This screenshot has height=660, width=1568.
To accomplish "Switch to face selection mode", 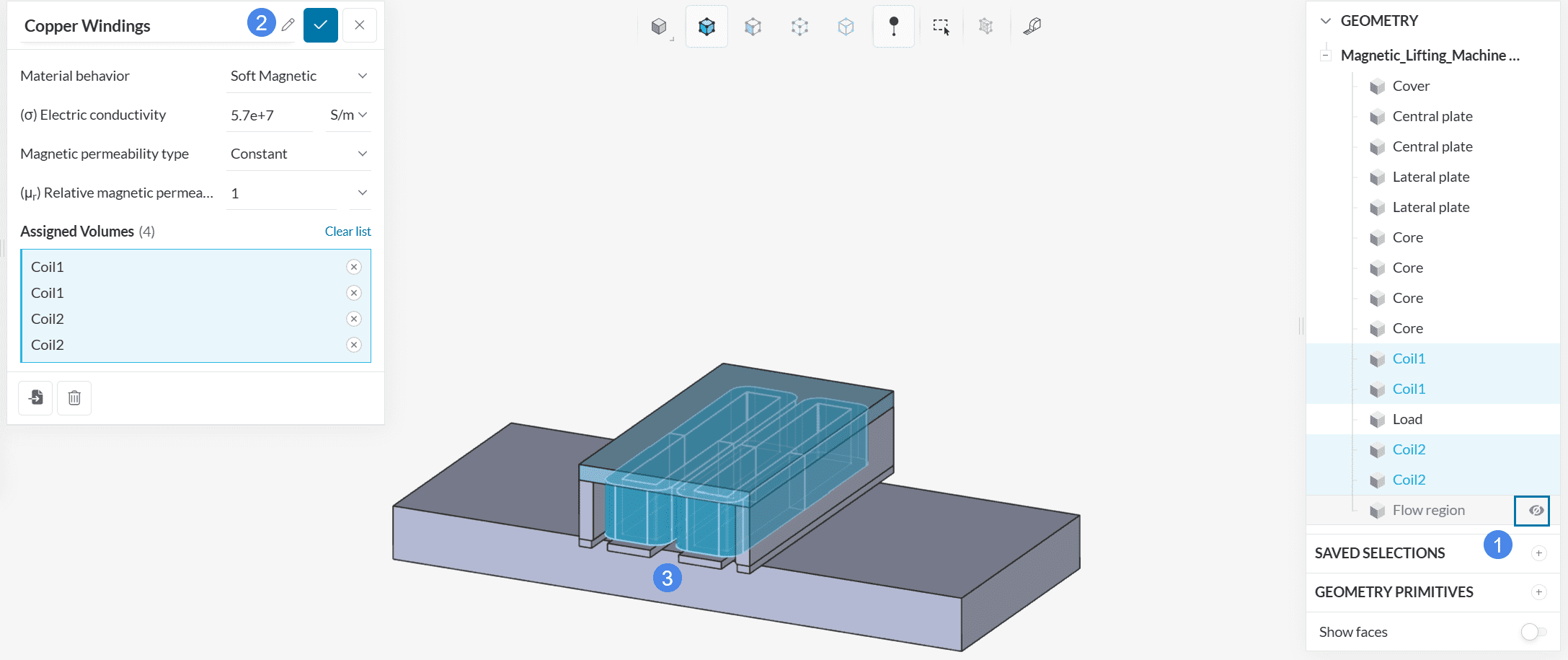I will [753, 27].
